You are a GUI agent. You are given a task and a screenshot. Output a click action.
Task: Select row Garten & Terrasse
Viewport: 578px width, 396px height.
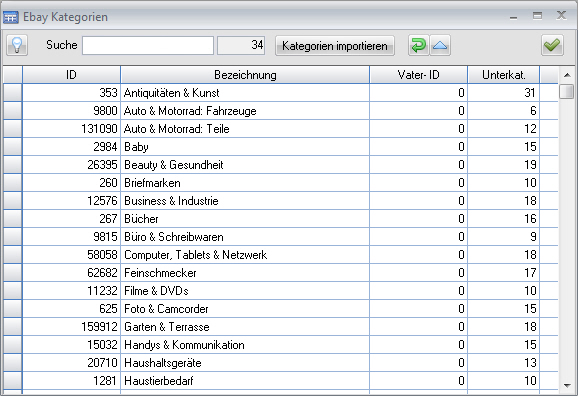281,327
